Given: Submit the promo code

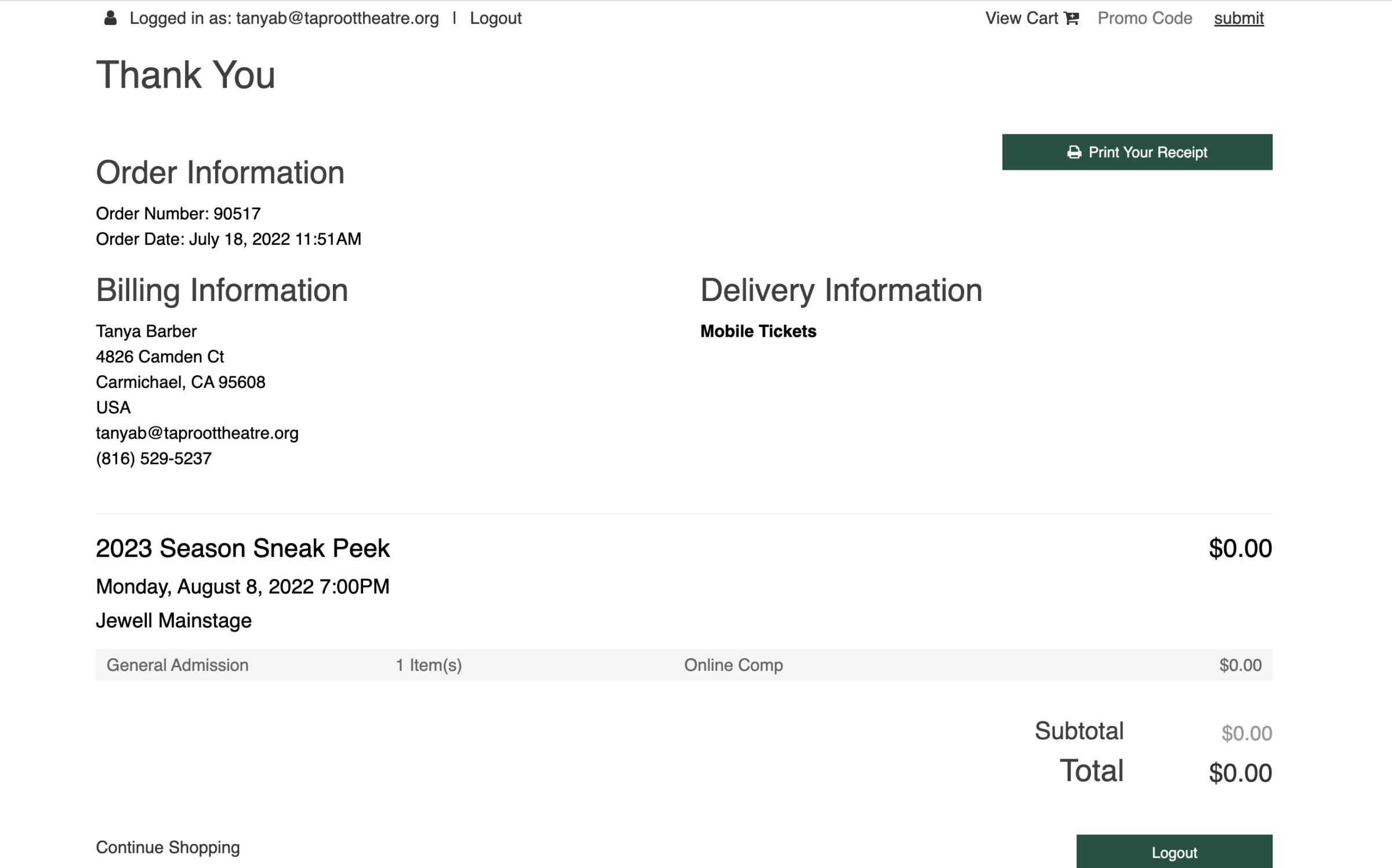Looking at the screenshot, I should [x=1238, y=19].
